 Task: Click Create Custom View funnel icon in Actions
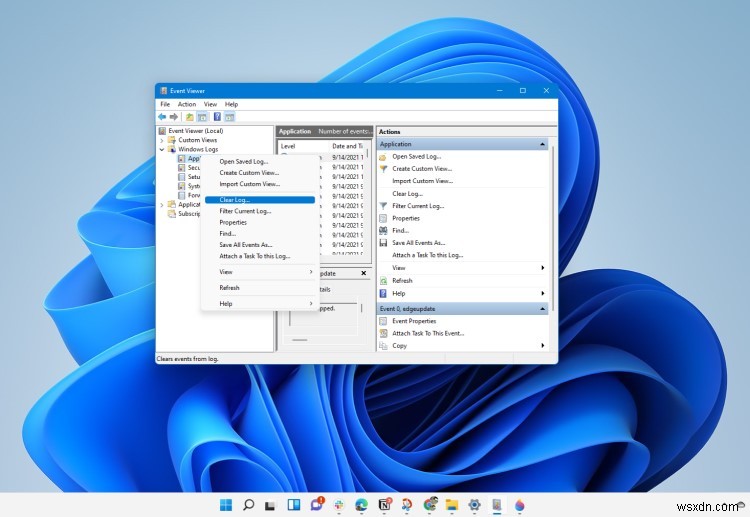[x=383, y=169]
